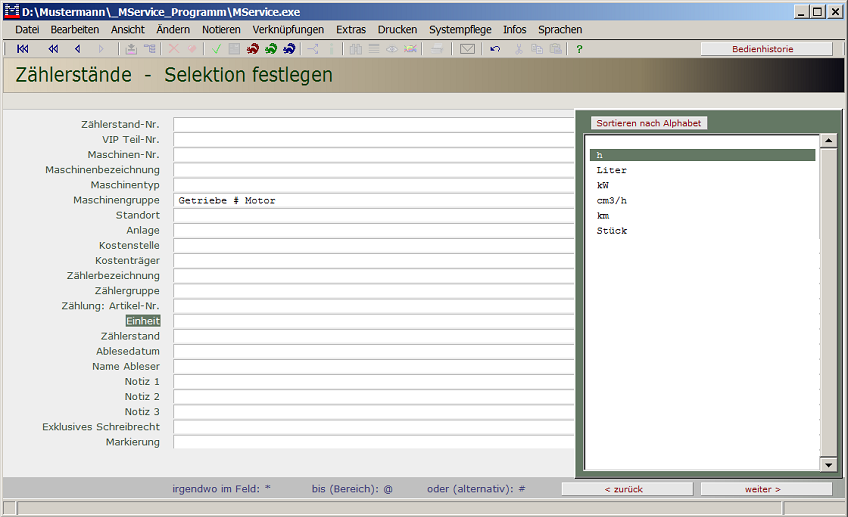Click the unit list scrollbar down arrow
Viewport: 848px width, 517px height.
click(x=827, y=464)
